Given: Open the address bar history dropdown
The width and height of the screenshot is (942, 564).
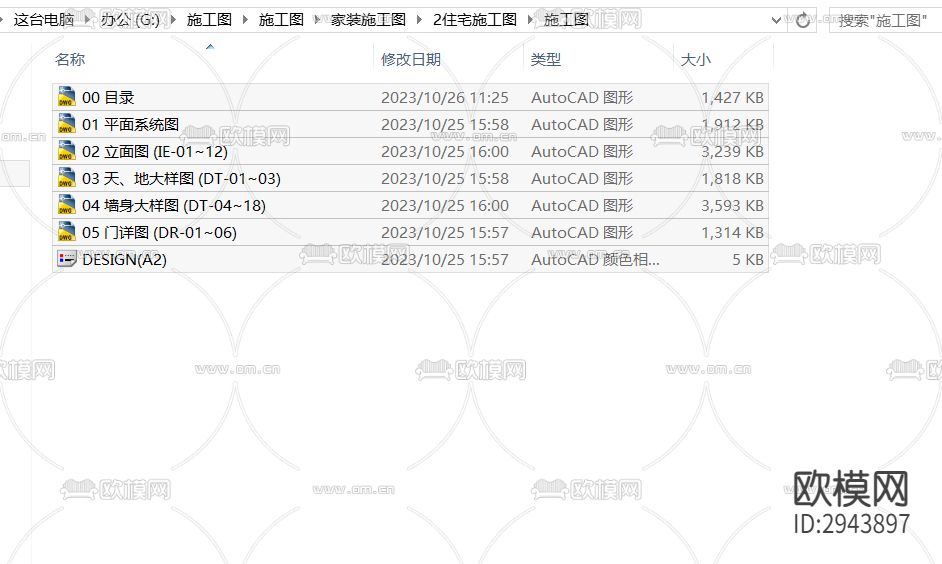Looking at the screenshot, I should coord(776,20).
